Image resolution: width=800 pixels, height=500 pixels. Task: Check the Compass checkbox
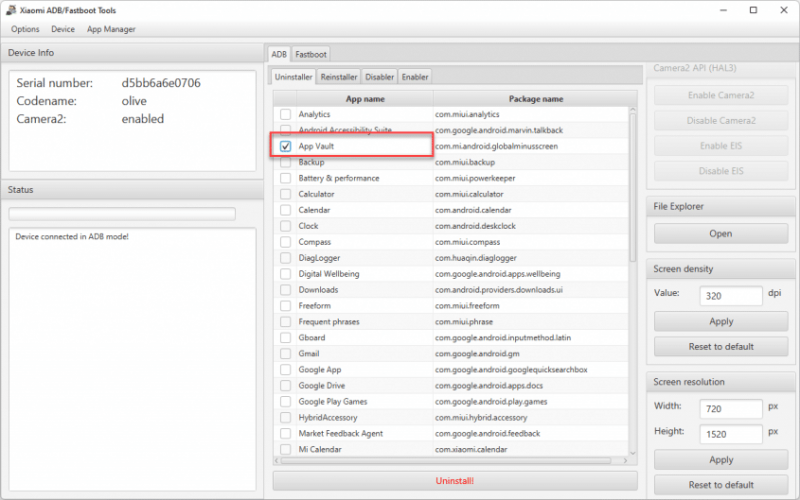point(285,242)
